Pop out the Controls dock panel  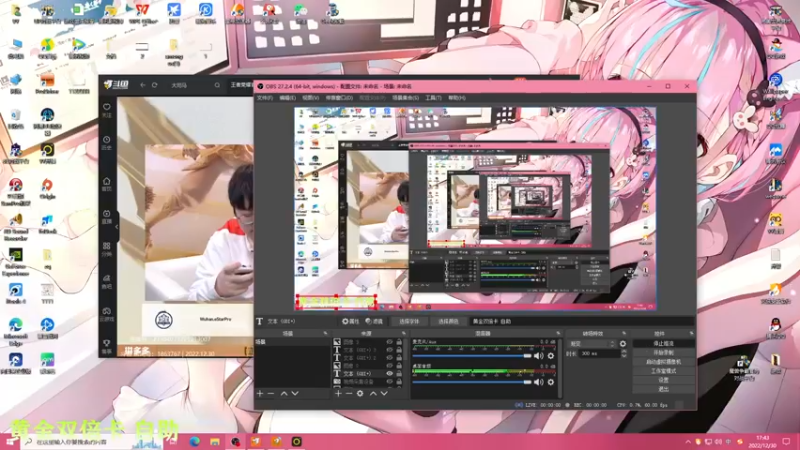691,333
